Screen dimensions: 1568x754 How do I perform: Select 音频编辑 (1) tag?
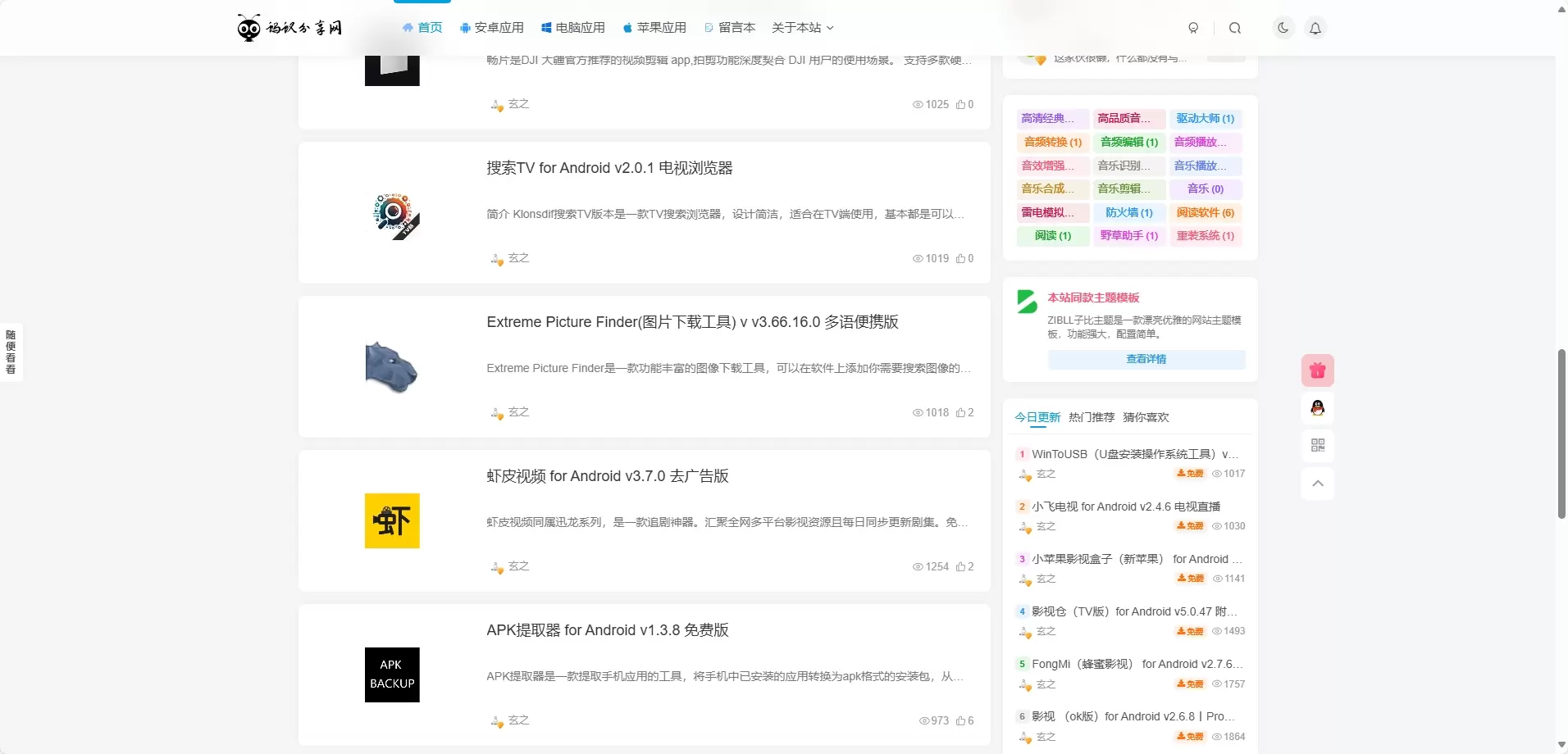click(1129, 143)
